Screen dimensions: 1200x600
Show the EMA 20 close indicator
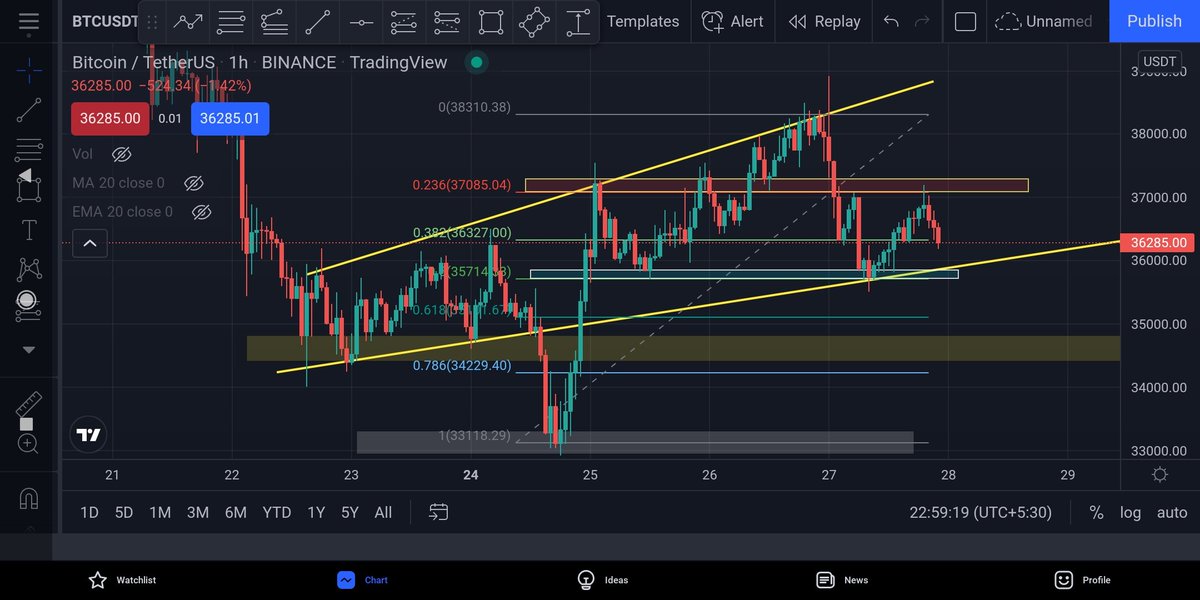[x=201, y=212]
